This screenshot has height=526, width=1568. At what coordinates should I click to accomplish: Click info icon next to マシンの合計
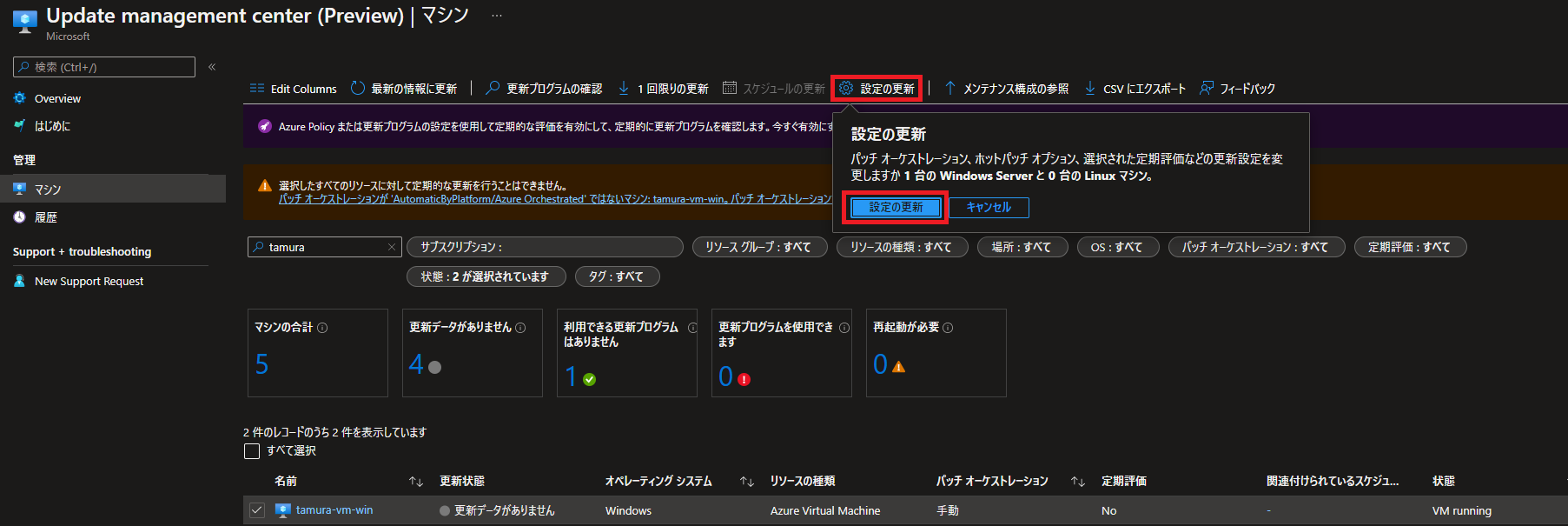click(322, 328)
